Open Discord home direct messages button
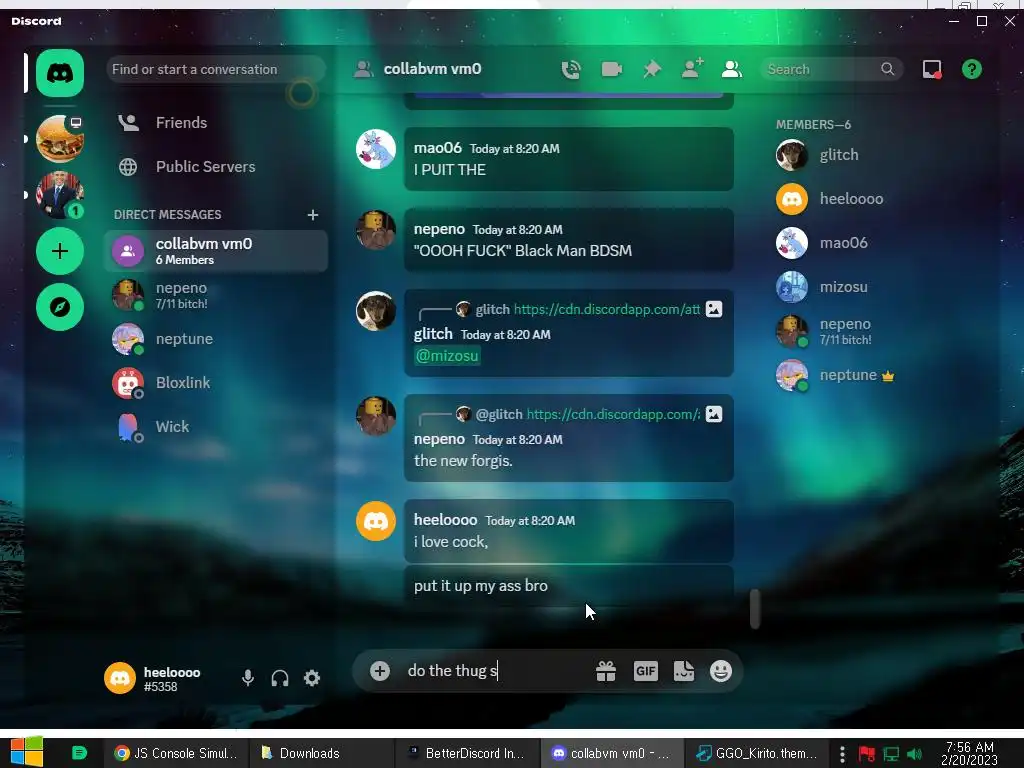 tap(59, 72)
